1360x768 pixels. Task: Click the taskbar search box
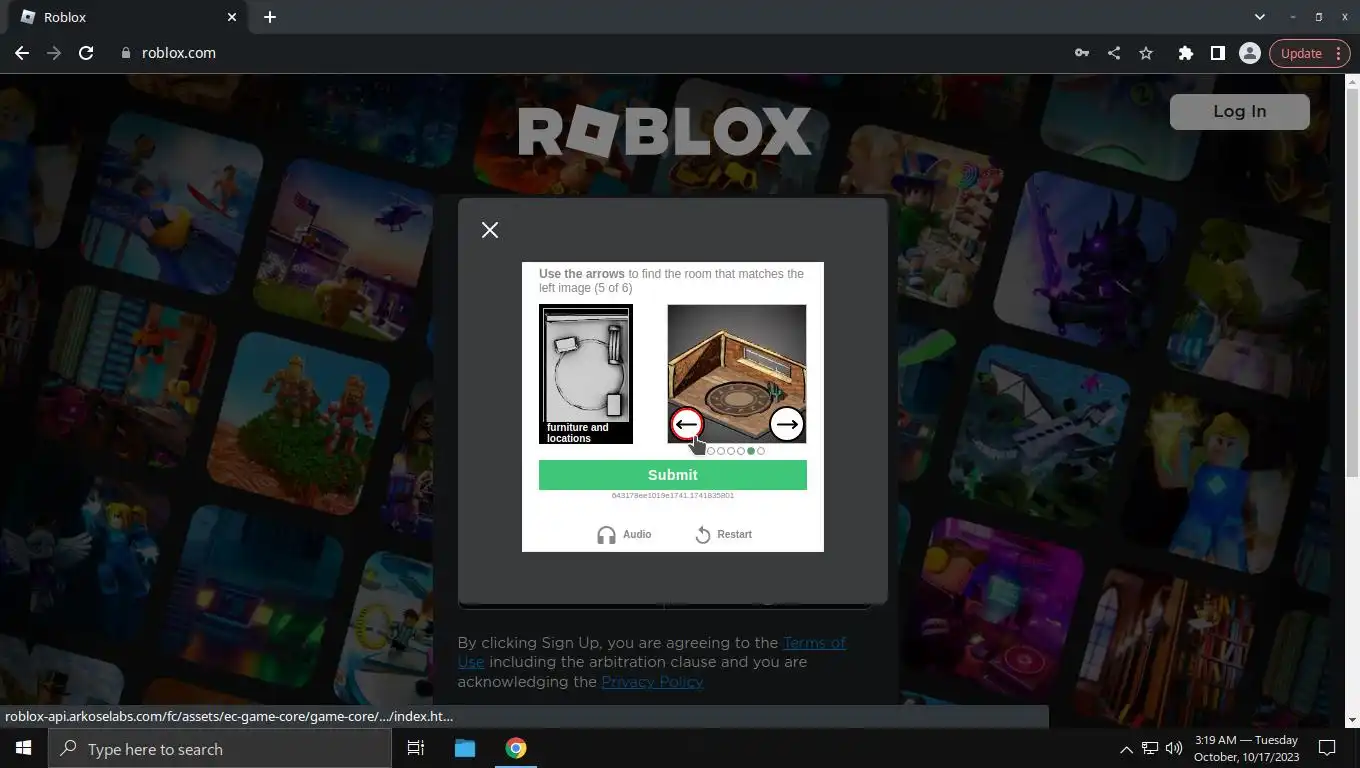[220, 748]
